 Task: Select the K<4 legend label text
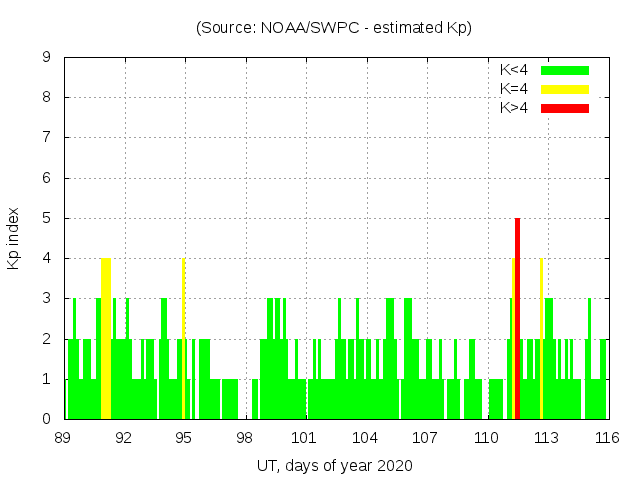(x=513, y=70)
